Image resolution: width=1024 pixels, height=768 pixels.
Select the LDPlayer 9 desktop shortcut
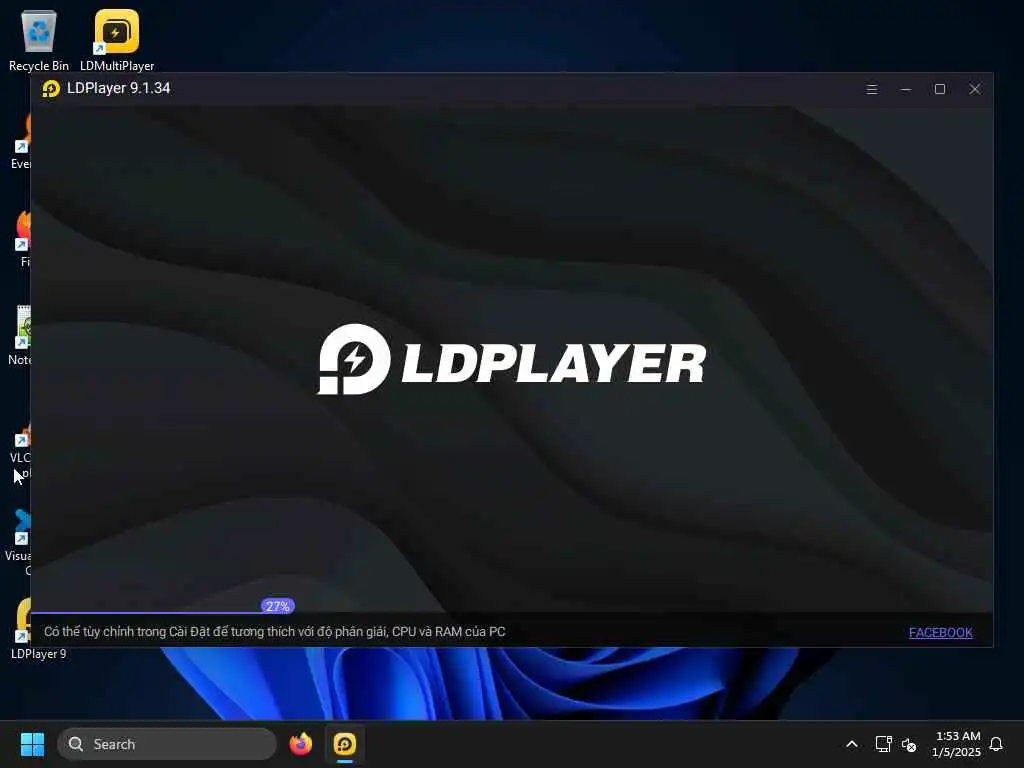click(21, 628)
